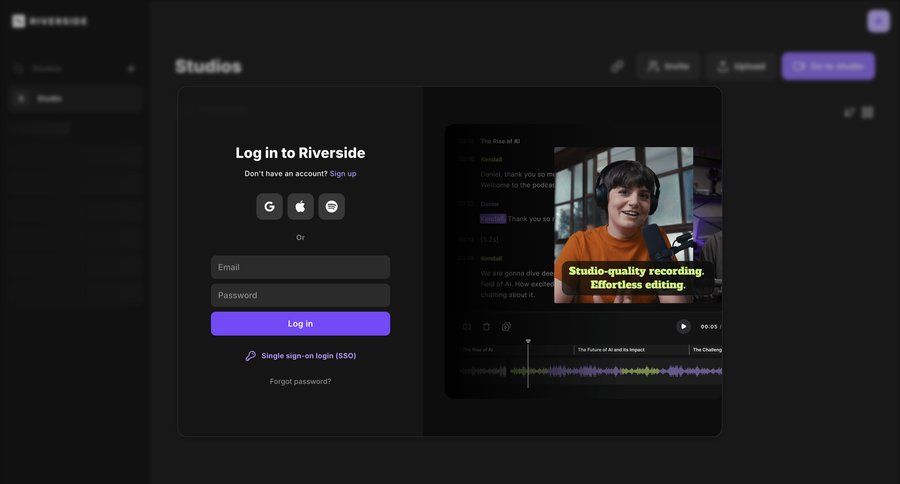The height and width of the screenshot is (484, 900).
Task: Sign in with the Apple icon button
Action: [x=300, y=207]
